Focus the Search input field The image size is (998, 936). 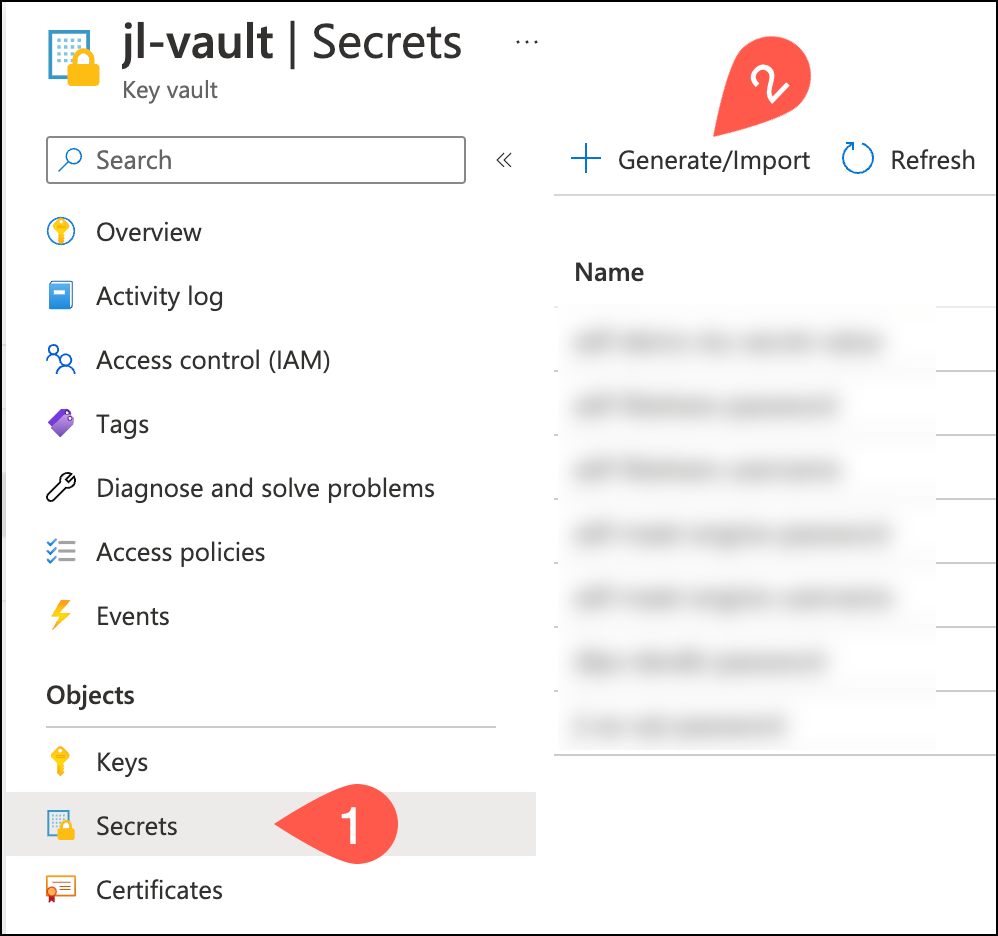click(x=270, y=160)
